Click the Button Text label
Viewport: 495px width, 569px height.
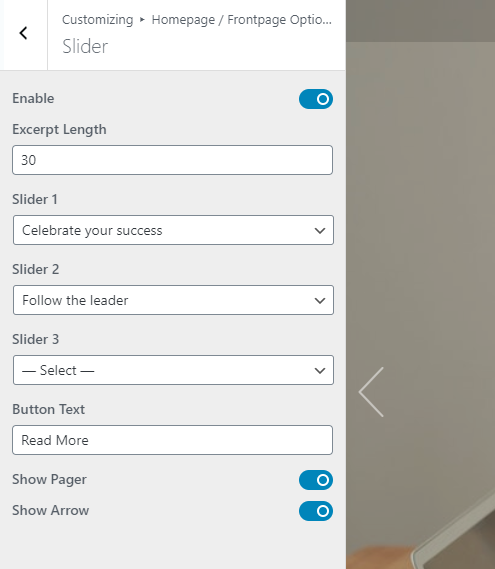(49, 410)
